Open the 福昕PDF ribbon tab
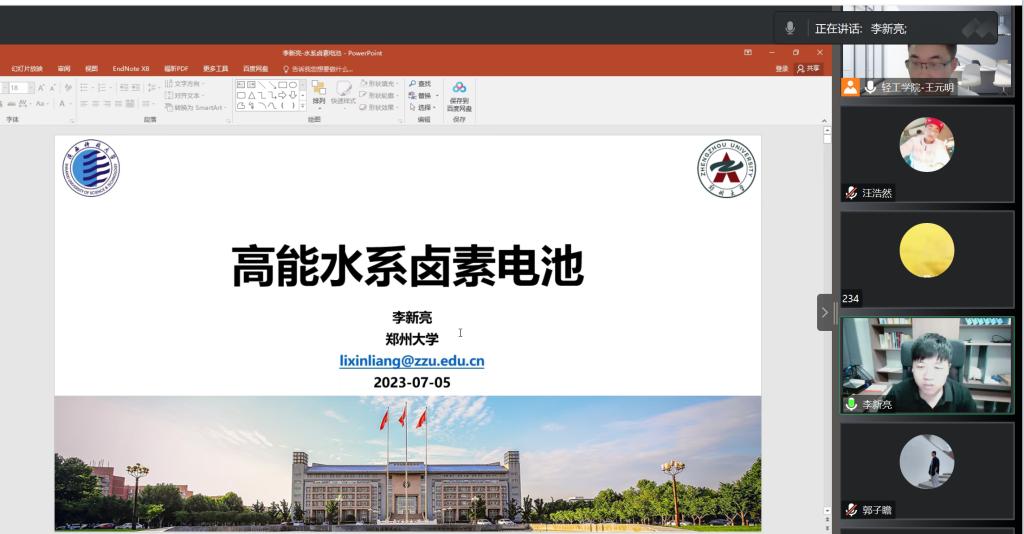The height and width of the screenshot is (534, 1024). click(x=176, y=68)
